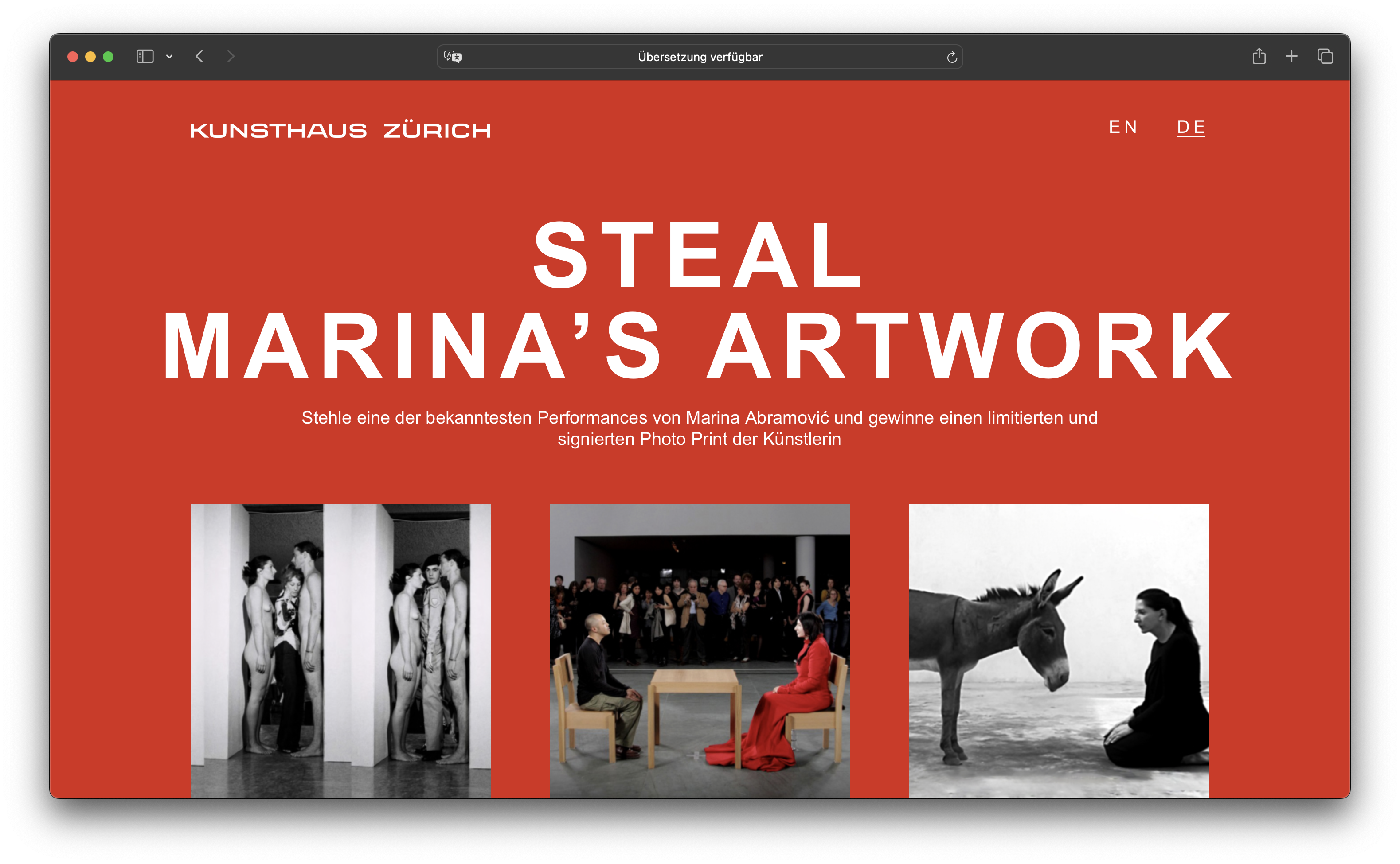Switch site language to EN
The image size is (1400, 864).
(1123, 127)
